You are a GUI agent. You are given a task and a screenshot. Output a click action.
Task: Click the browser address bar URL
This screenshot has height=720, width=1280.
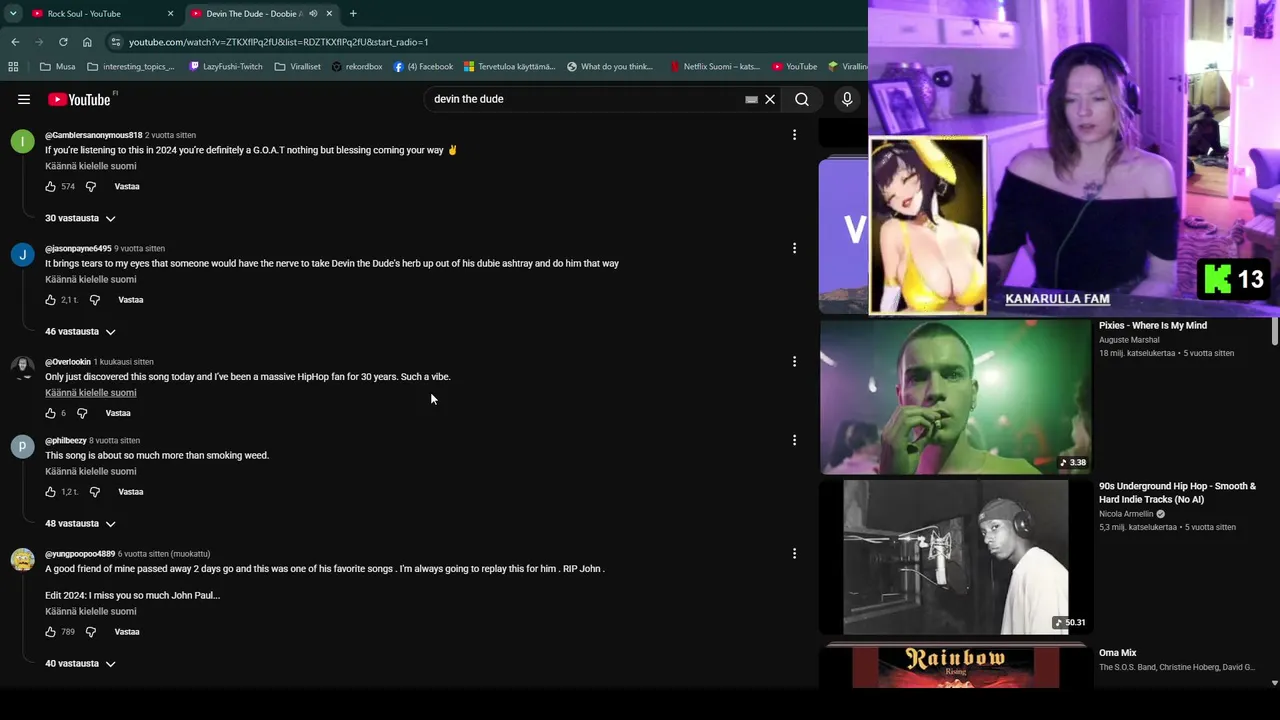point(279,42)
